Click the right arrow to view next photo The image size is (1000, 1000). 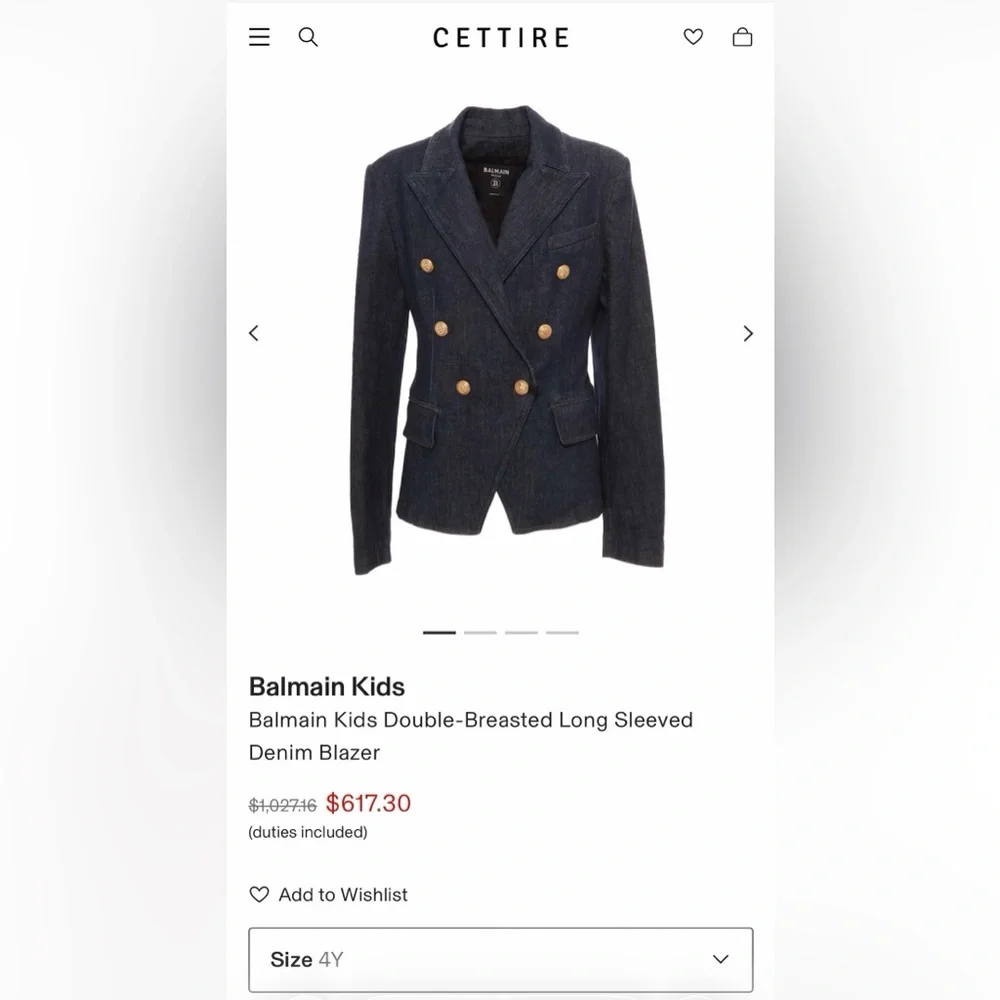click(x=747, y=333)
